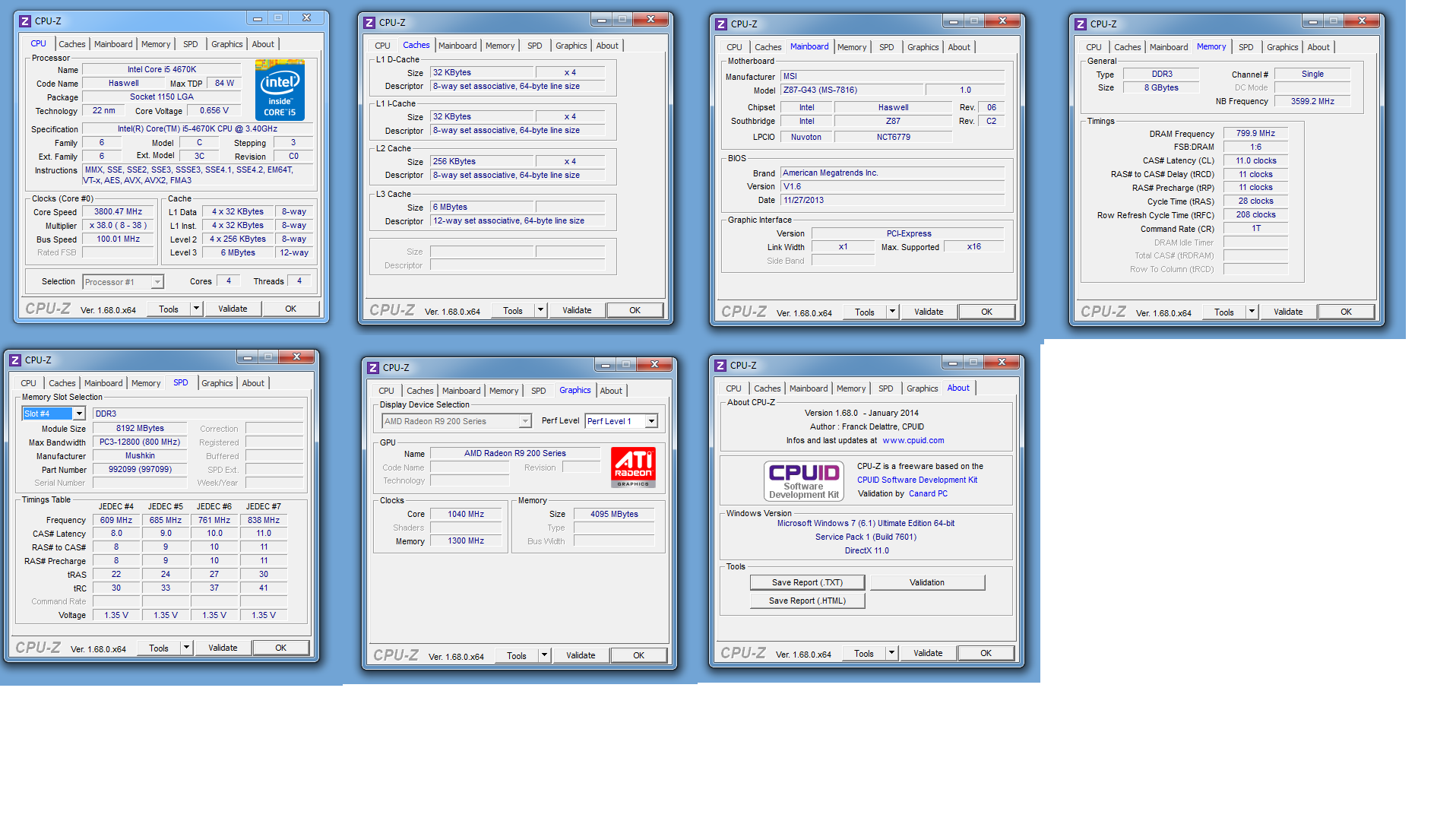Select the Mainboard tab in the Memory Slot Selection window
This screenshot has width=1456, height=821.
[103, 383]
